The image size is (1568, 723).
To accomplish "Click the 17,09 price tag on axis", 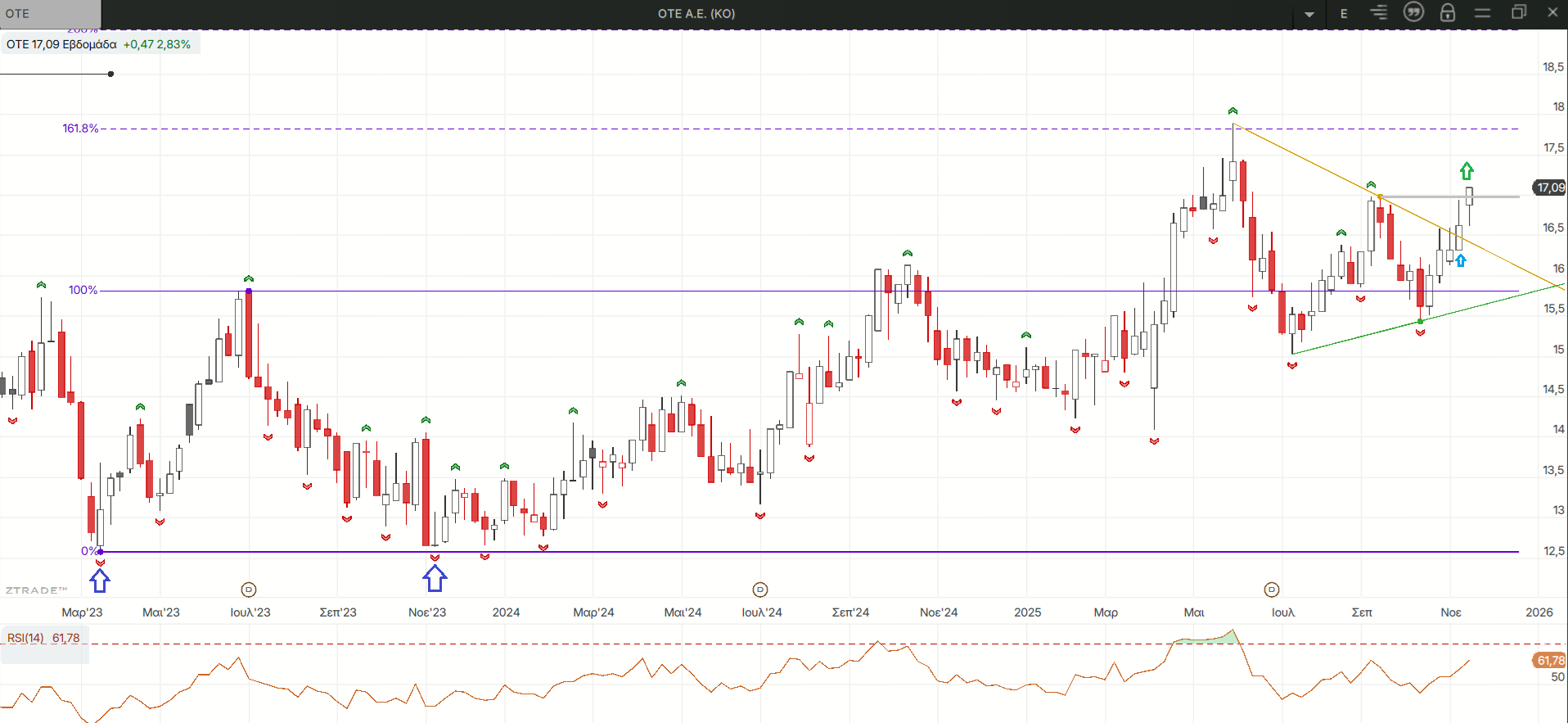I will [x=1549, y=188].
